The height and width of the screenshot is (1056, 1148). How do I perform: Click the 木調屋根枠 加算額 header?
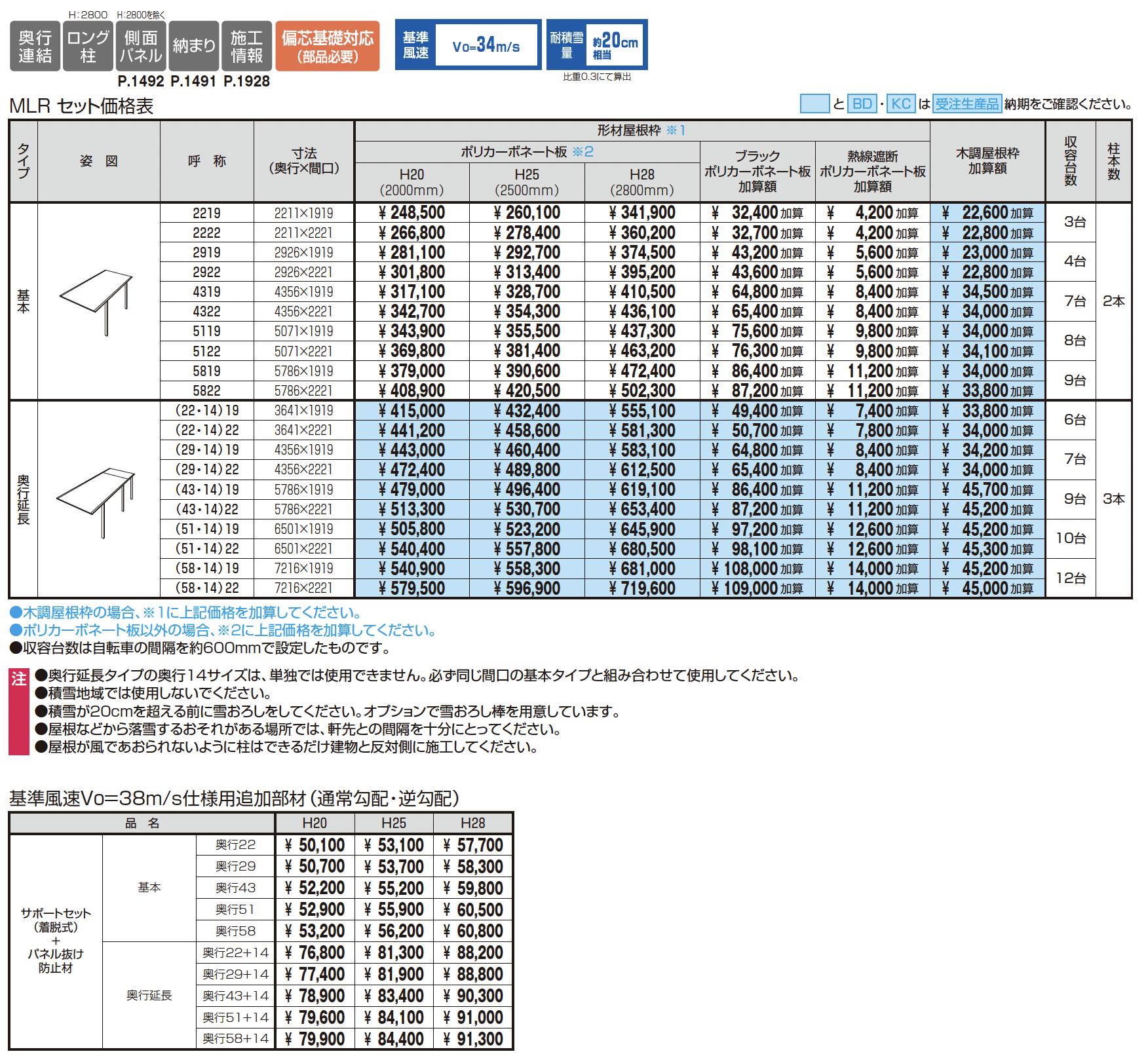(987, 160)
